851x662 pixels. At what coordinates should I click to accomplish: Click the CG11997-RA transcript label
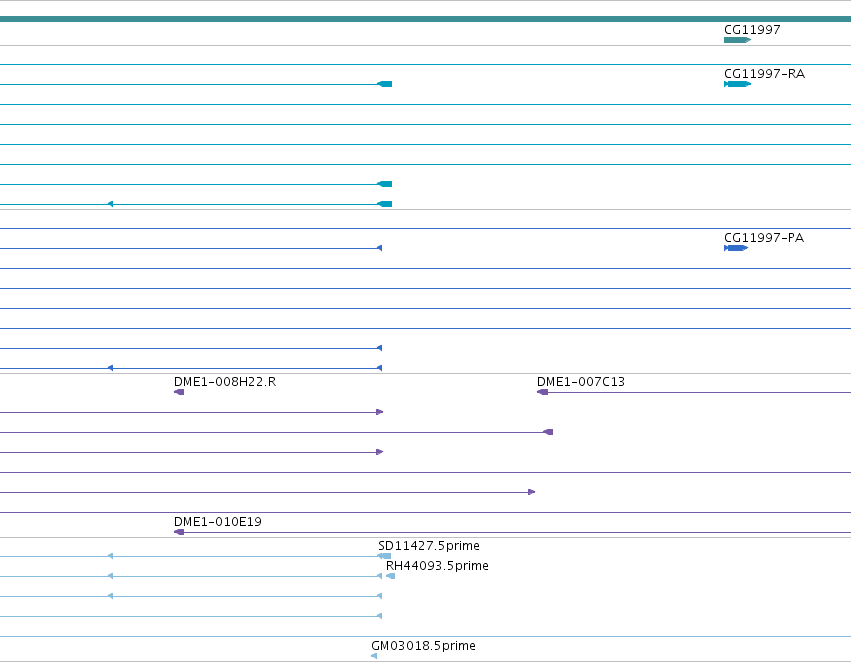[764, 74]
